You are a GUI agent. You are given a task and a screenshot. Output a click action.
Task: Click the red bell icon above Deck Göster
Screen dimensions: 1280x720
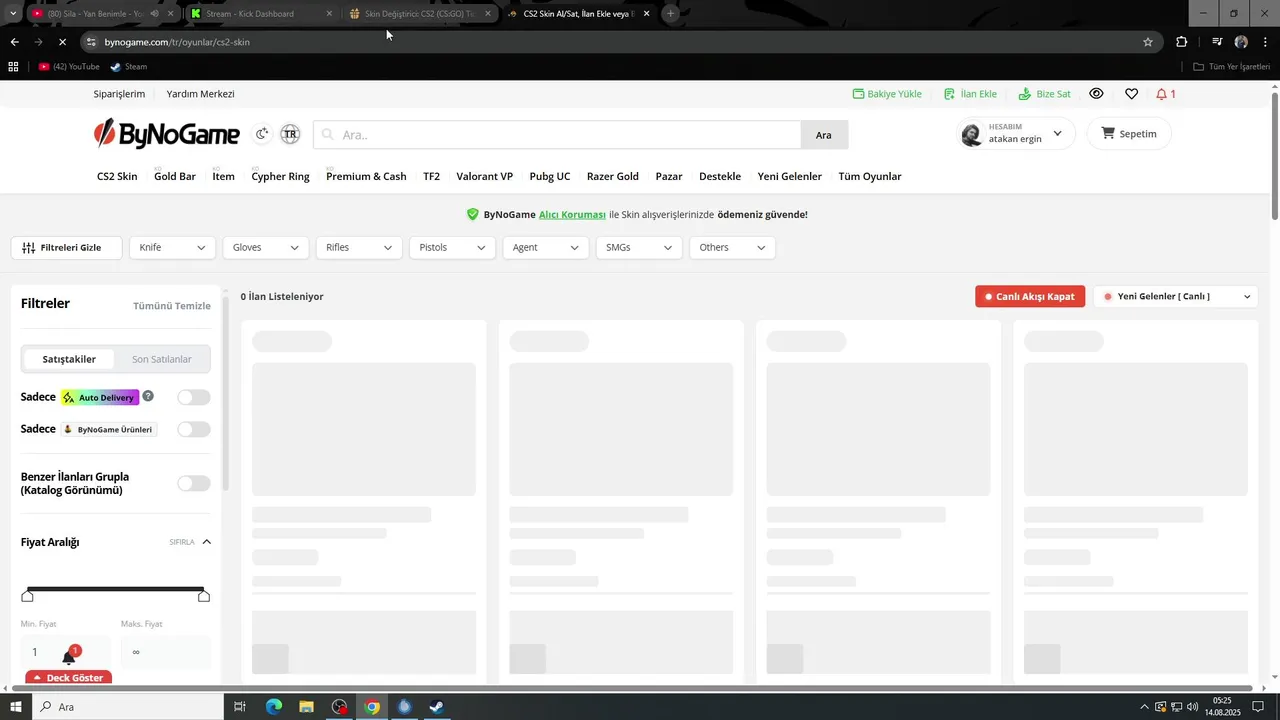(68, 656)
